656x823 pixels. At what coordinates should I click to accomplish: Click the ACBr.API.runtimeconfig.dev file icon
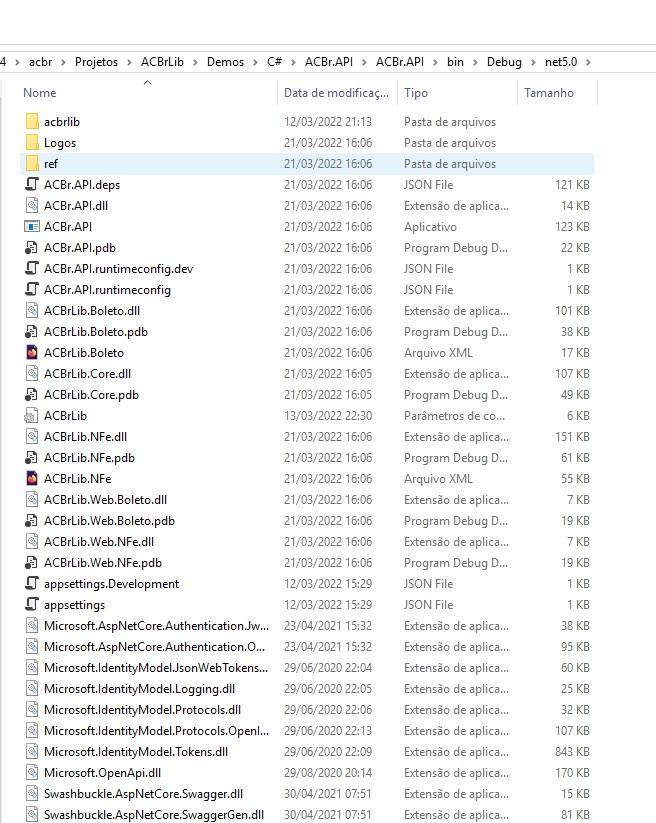[32, 269]
